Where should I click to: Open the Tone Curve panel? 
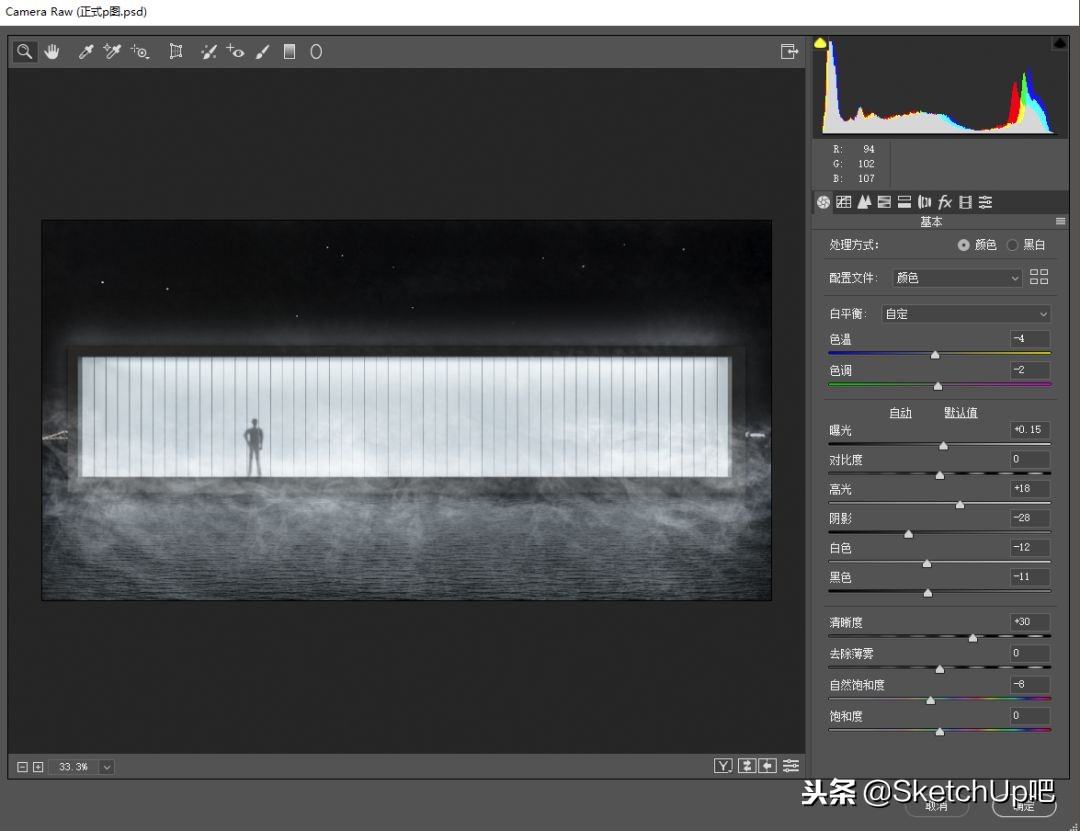(x=843, y=201)
